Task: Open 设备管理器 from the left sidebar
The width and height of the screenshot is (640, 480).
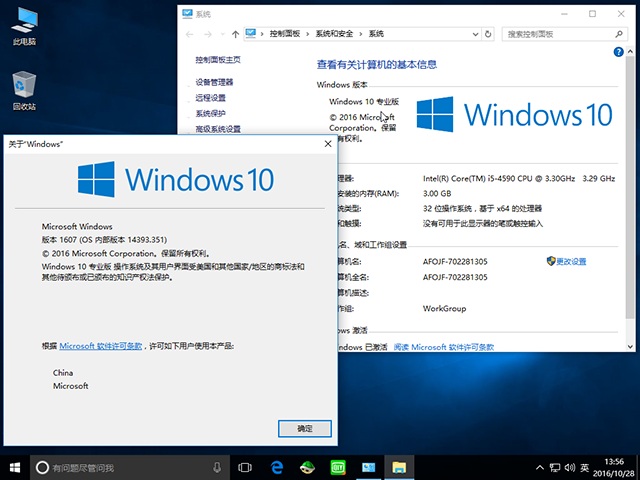Action: tap(214, 82)
